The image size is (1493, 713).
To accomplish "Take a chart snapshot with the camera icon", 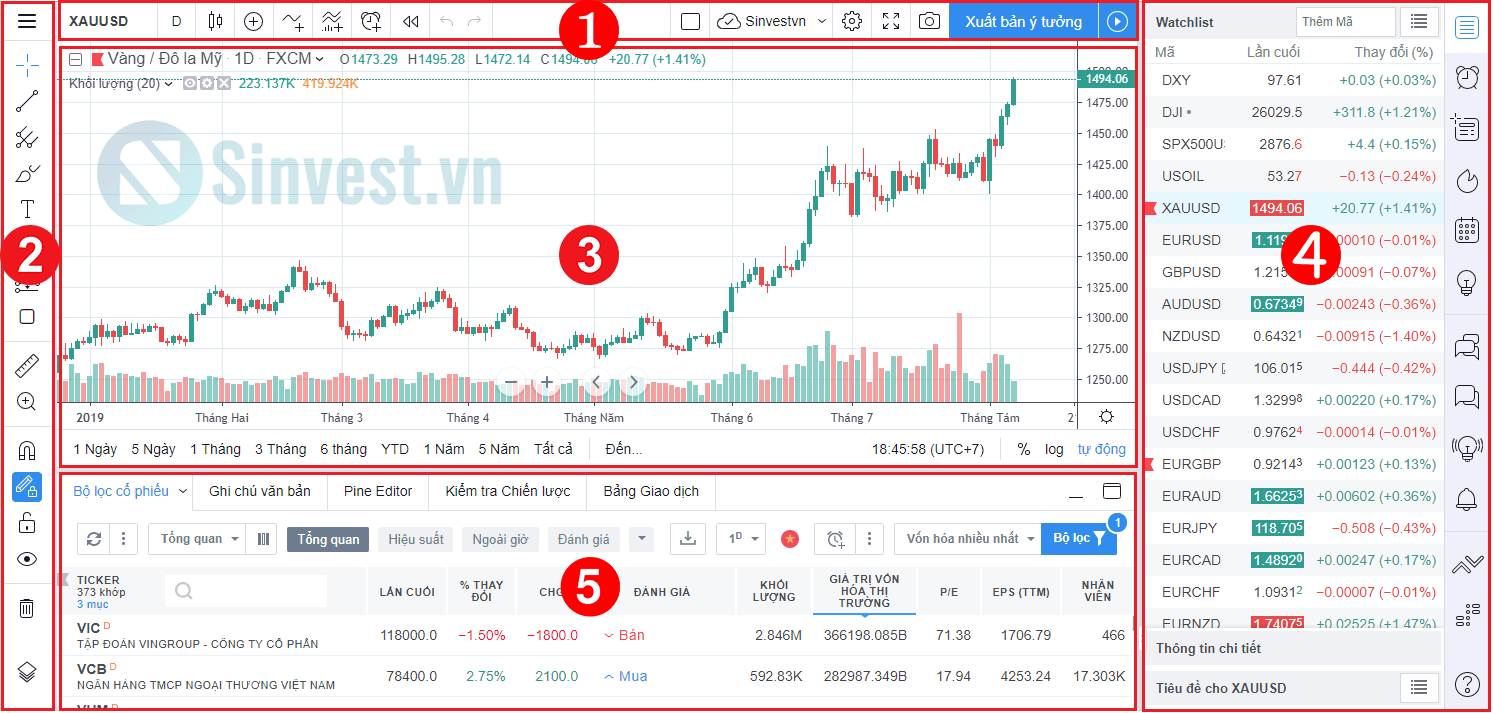I will pyautogui.click(x=930, y=21).
